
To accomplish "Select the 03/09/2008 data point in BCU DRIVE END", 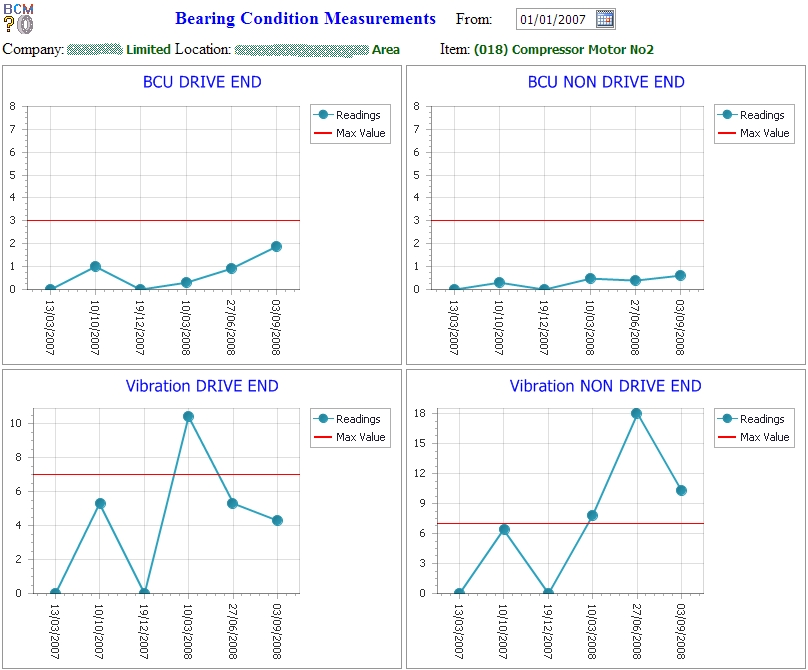I will coord(276,246).
